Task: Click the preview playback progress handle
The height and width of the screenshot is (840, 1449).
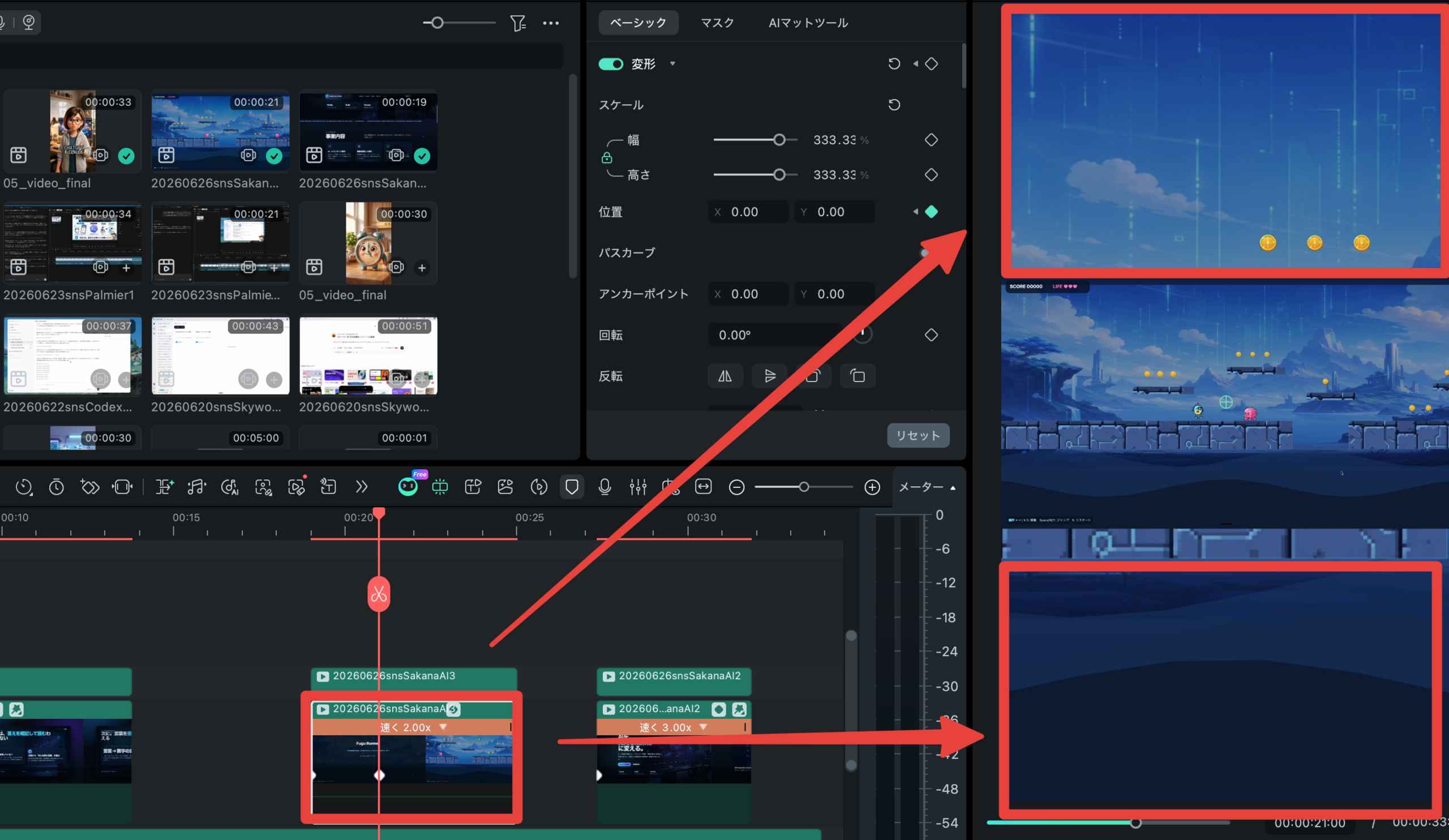Action: 1135,823
